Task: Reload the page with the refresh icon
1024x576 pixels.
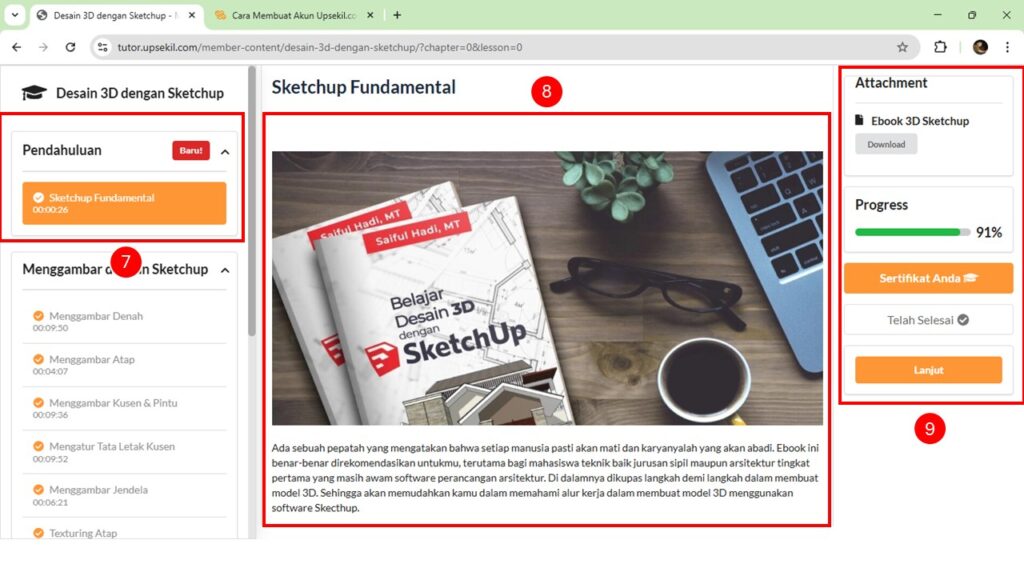Action: (x=71, y=47)
